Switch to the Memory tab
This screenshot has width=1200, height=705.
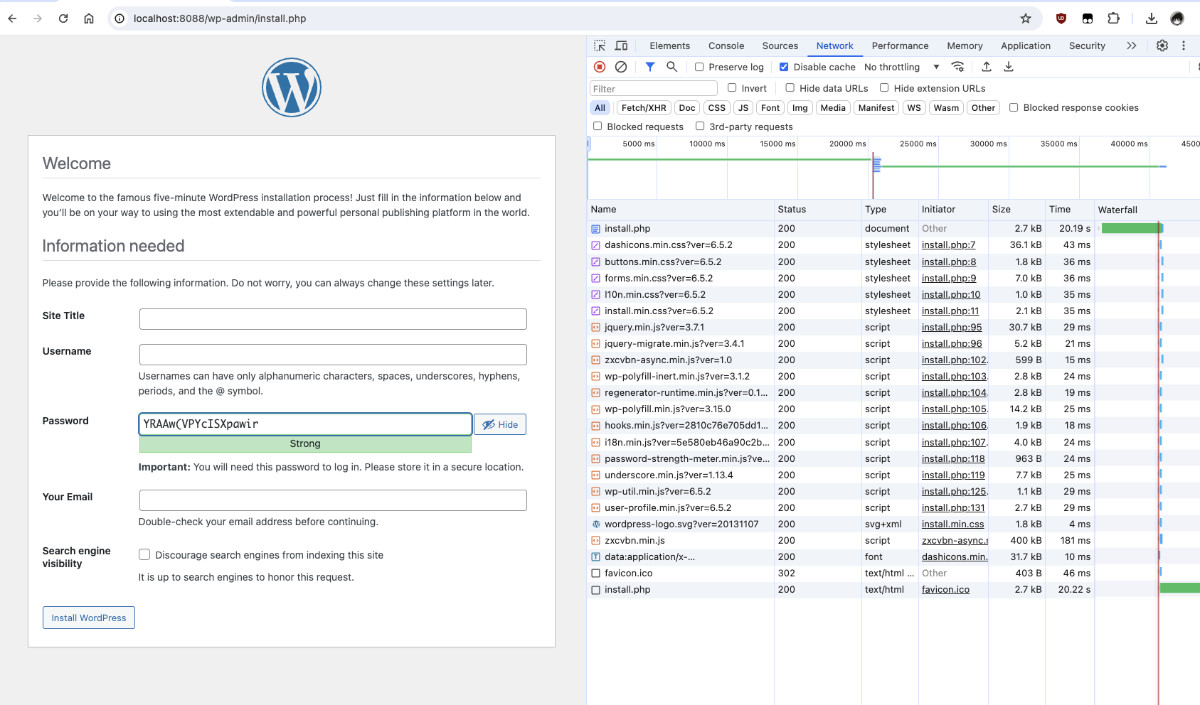(965, 46)
